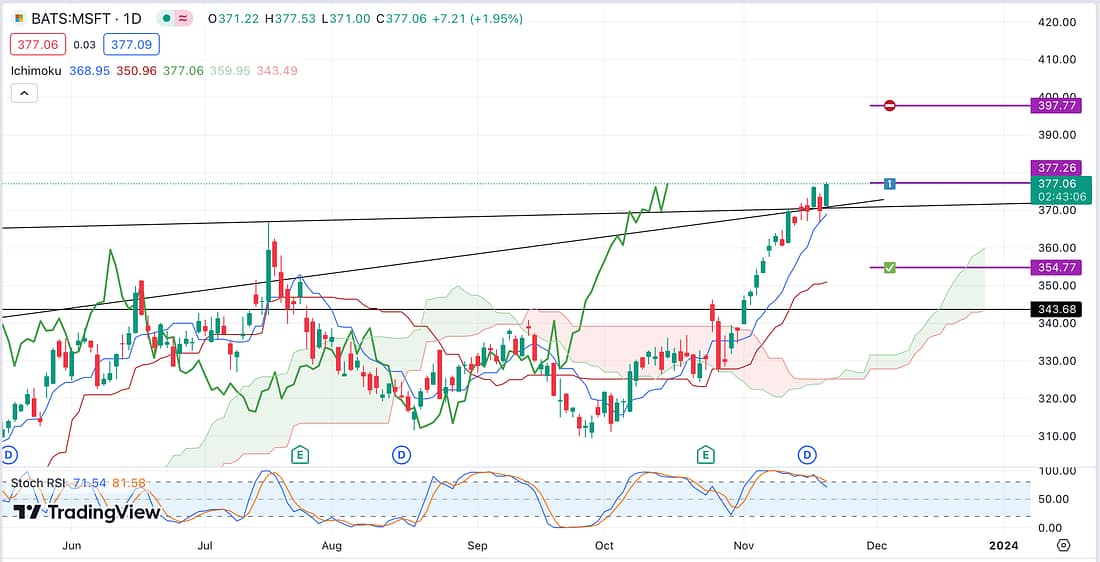Click the purple 354.77 price axis label
This screenshot has width=1100, height=562.
[1053, 267]
